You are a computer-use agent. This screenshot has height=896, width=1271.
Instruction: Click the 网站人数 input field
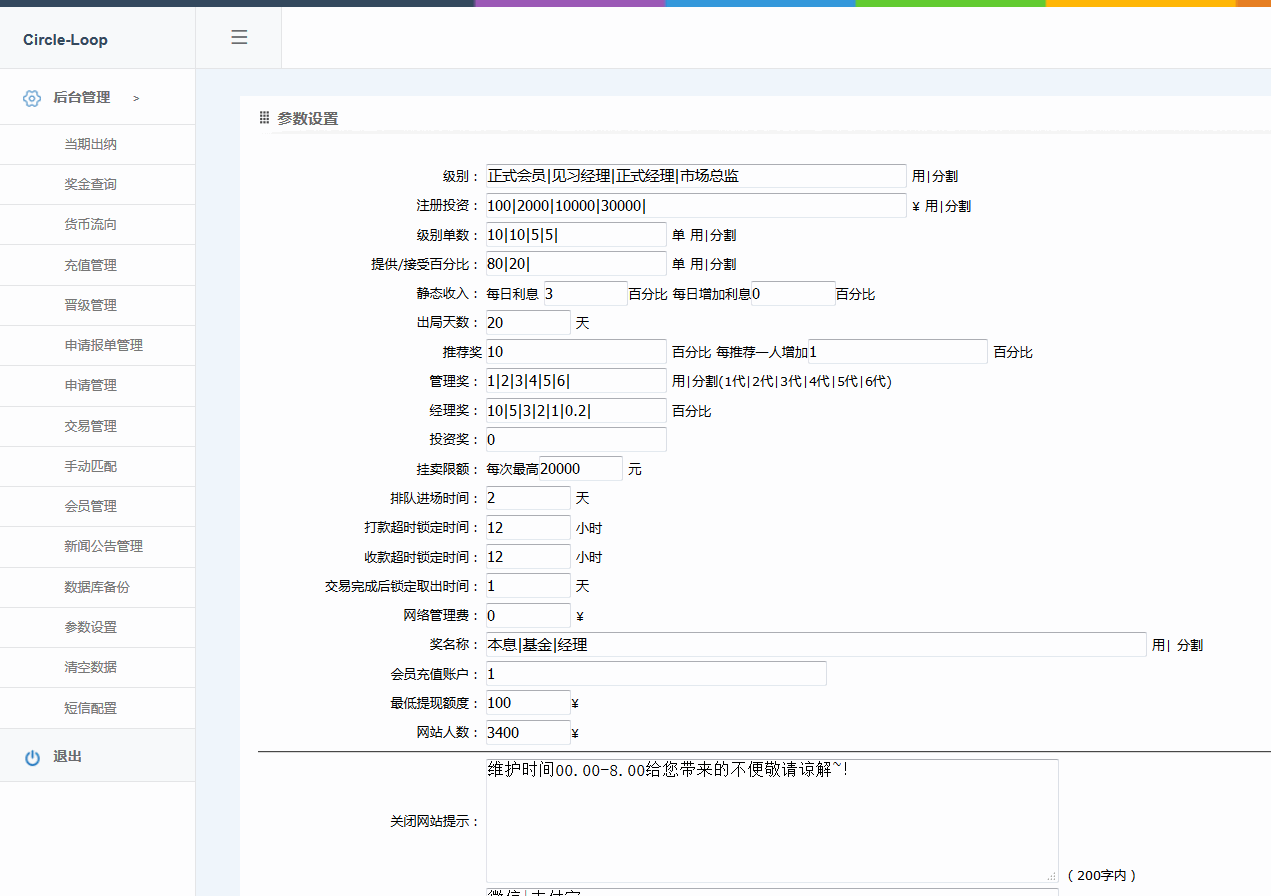click(528, 733)
